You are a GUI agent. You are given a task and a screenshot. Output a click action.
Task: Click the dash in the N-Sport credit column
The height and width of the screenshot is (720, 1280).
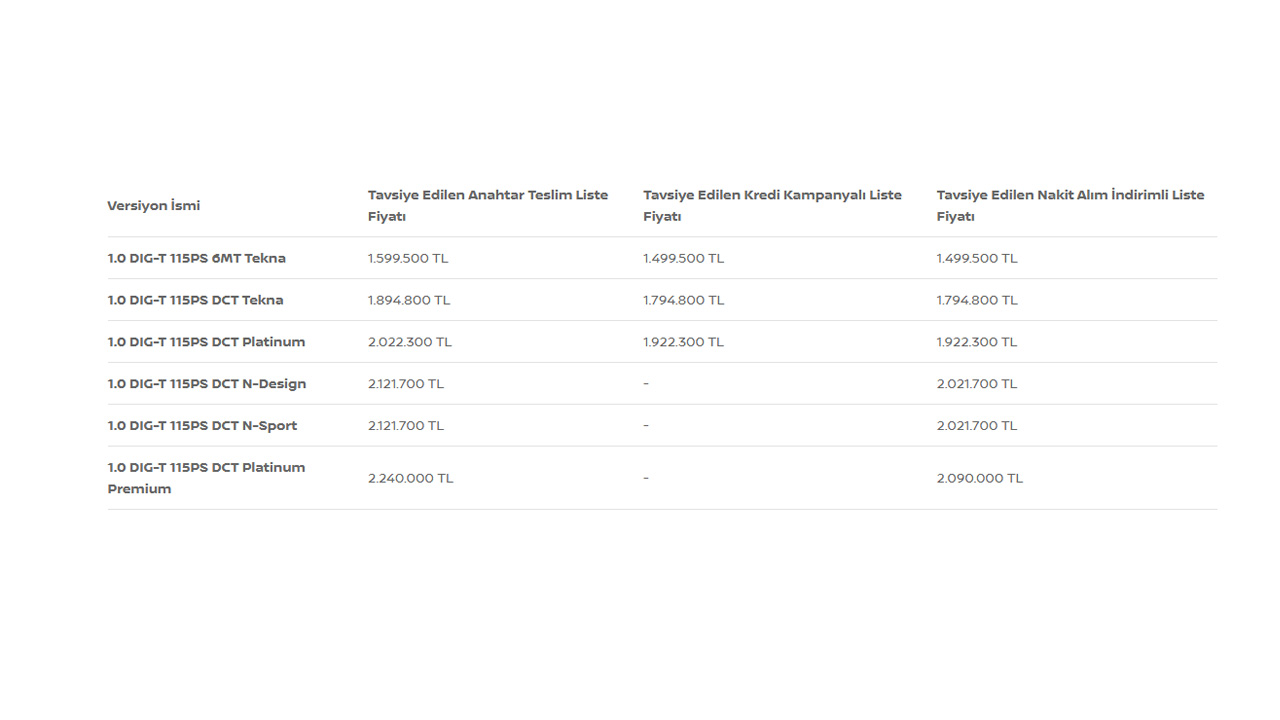pos(646,426)
